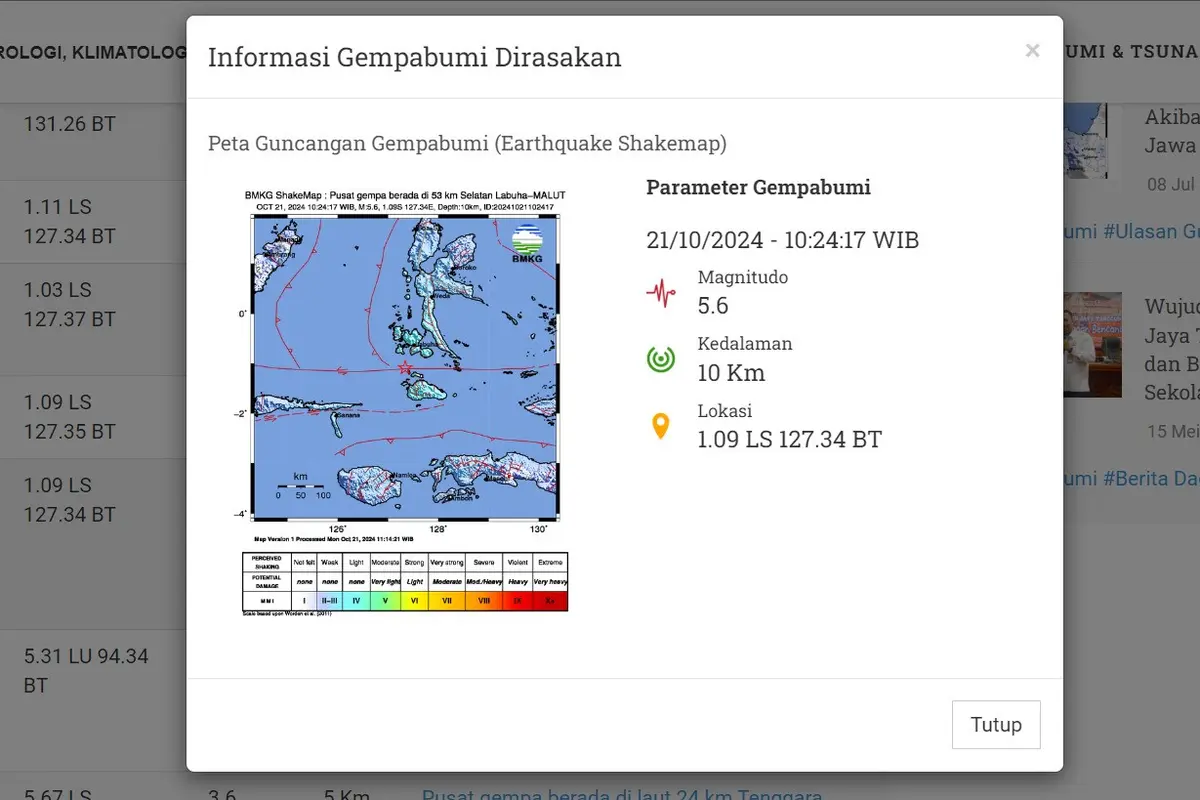
Task: Click the Kedalaman label
Action: [x=745, y=343]
